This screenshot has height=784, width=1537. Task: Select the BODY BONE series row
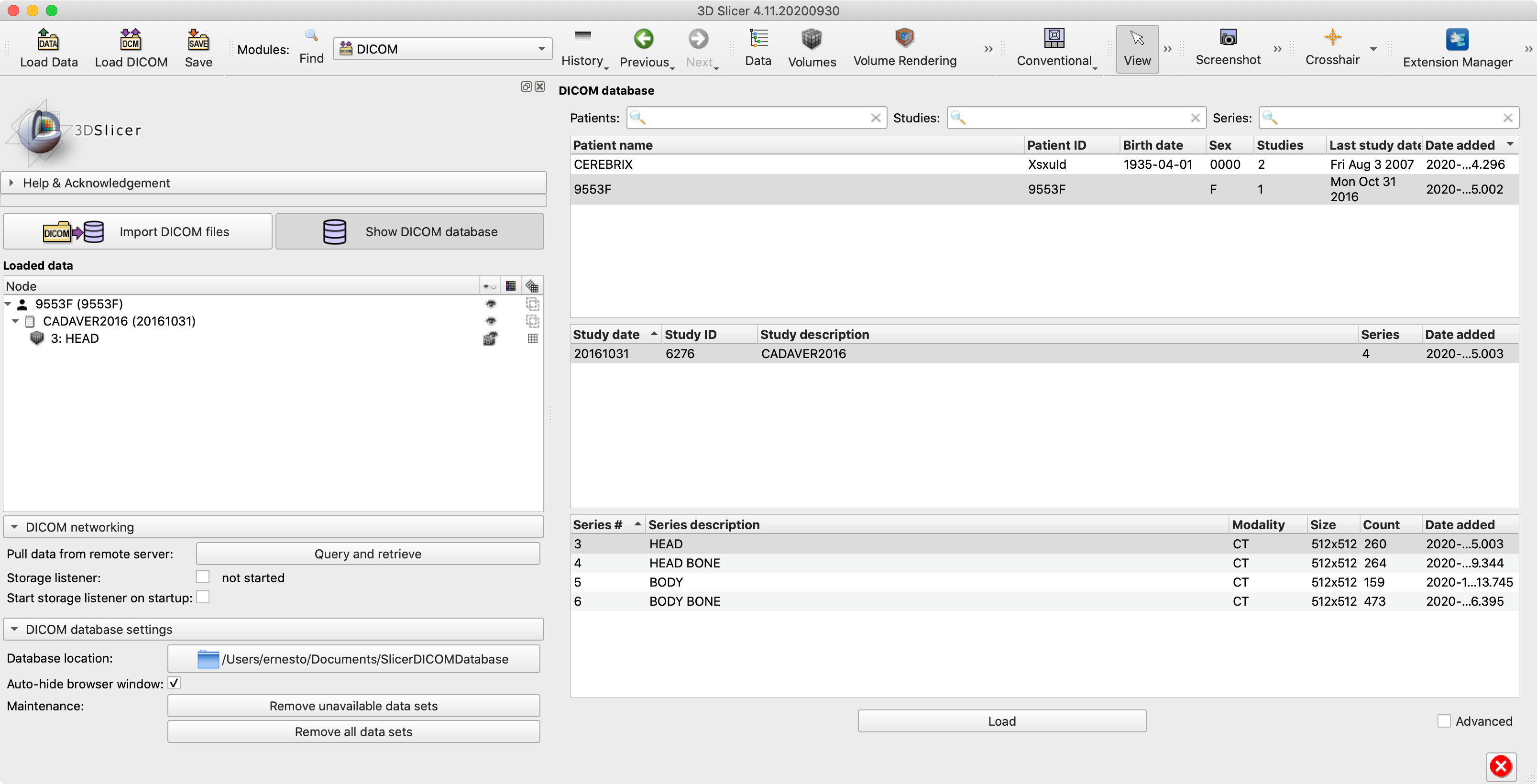[x=1044, y=601]
